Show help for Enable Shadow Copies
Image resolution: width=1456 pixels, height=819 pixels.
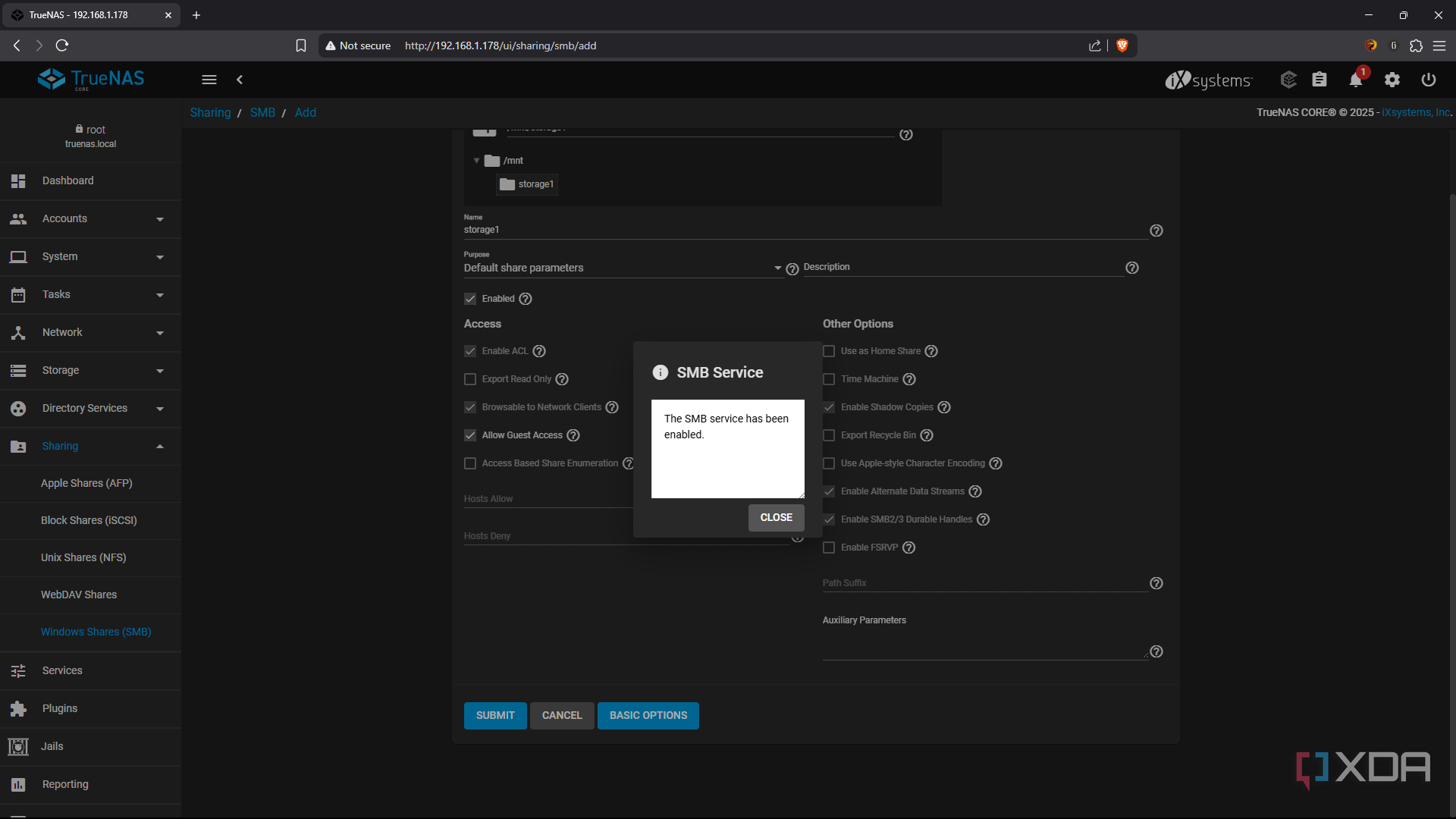[x=944, y=407]
